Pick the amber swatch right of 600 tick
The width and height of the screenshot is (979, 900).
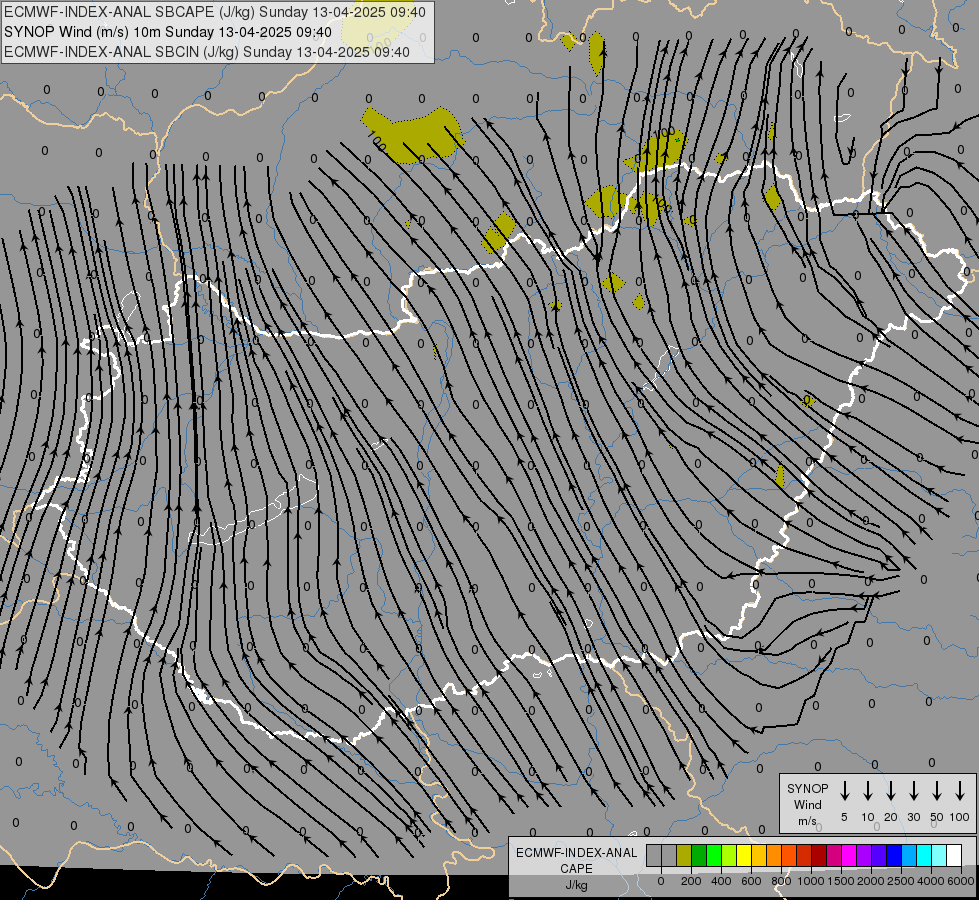tap(759, 856)
